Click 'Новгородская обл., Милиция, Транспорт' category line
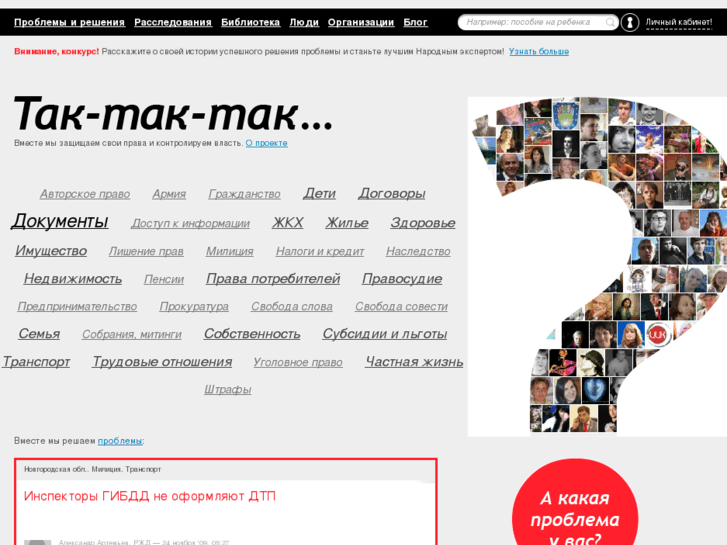The width and height of the screenshot is (727, 545). tap(93, 469)
